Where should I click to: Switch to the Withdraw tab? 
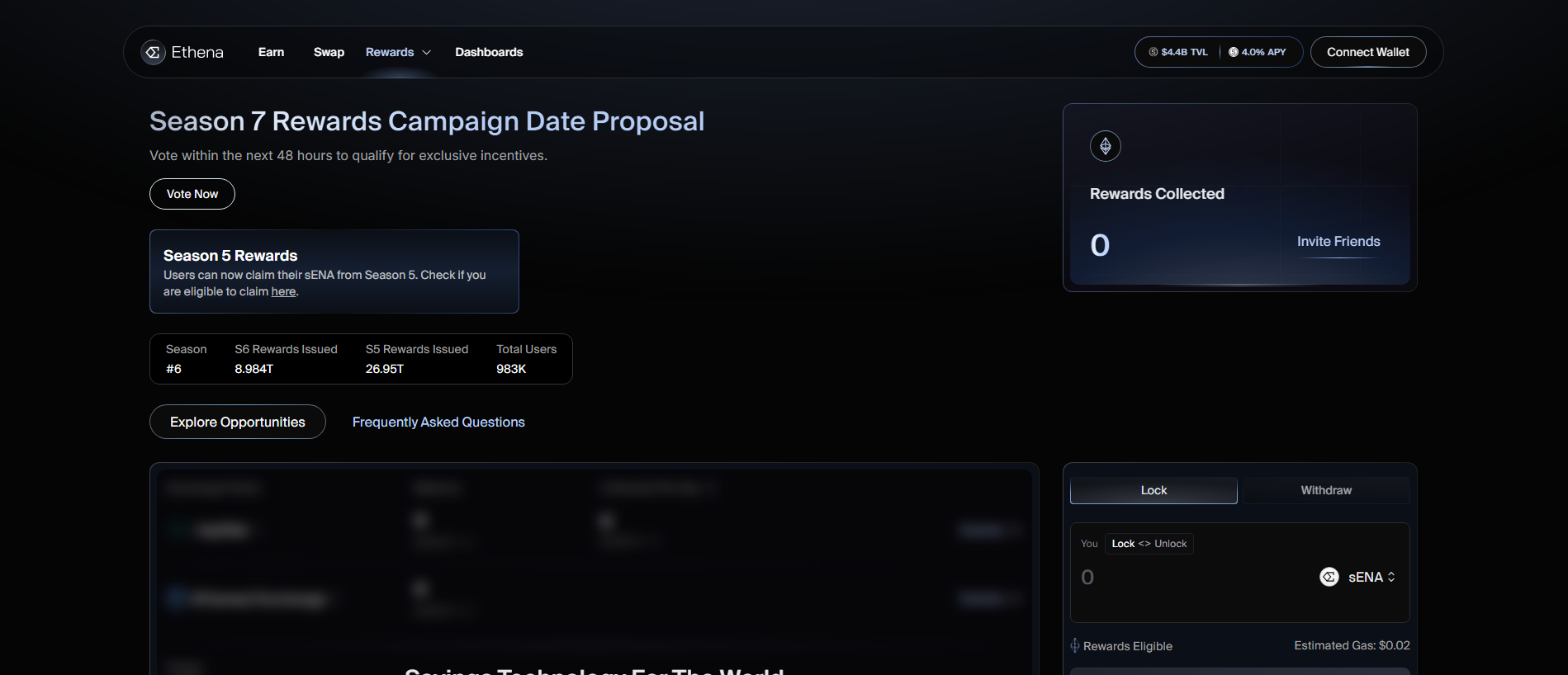[1326, 490]
